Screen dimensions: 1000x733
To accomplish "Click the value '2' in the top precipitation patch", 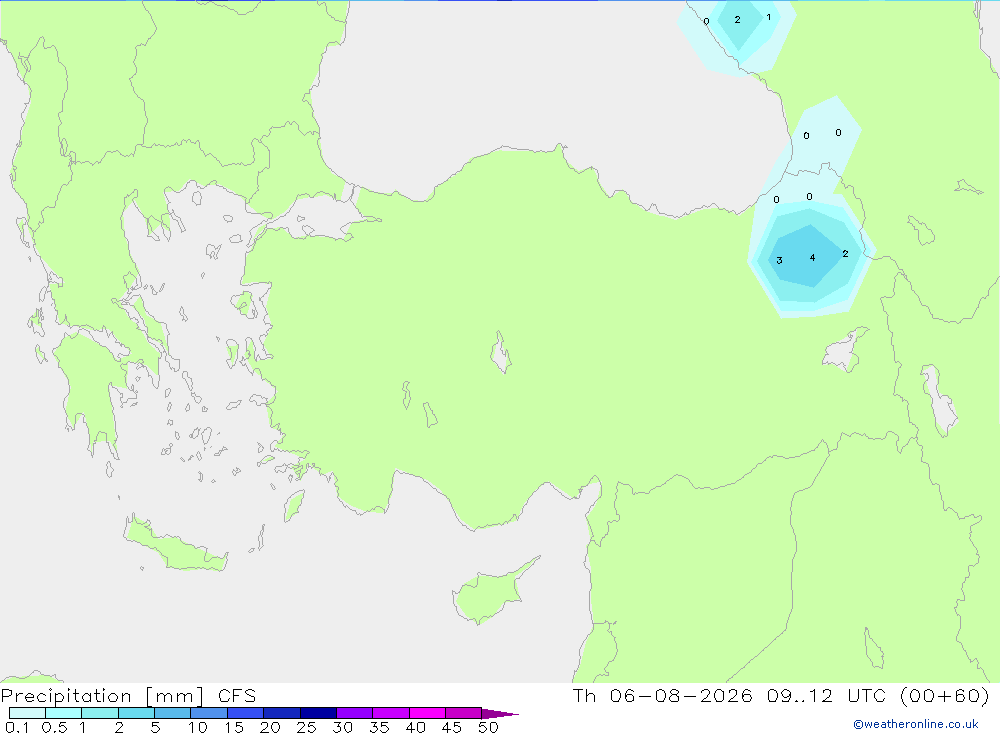I will [x=737, y=20].
